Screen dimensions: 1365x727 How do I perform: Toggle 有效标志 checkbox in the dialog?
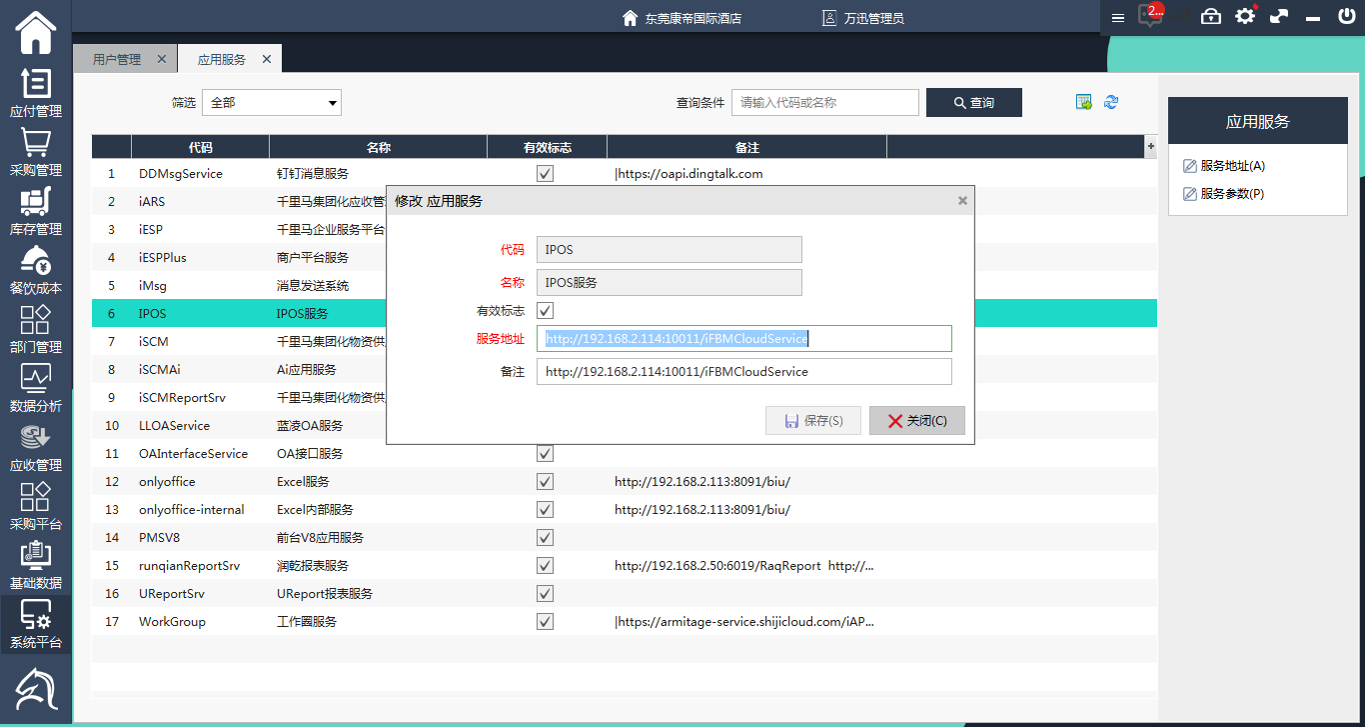coord(545,311)
